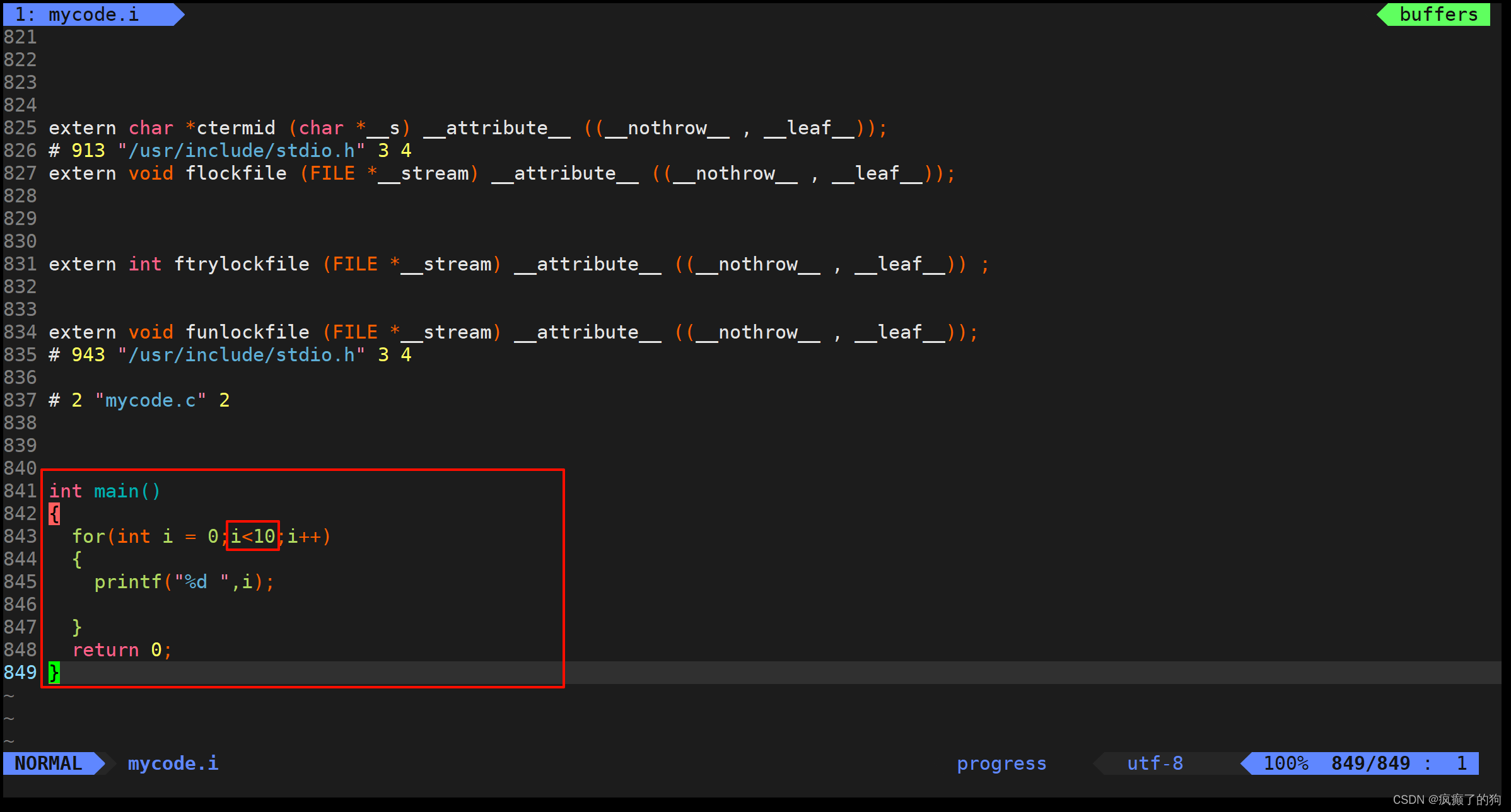The image size is (1511, 812).
Task: Click '__nothrow__' on line 825
Action: pos(667,128)
